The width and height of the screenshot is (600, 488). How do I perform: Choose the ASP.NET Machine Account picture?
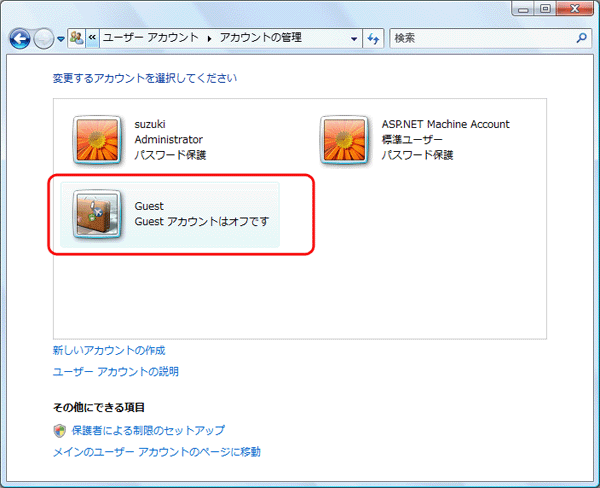click(x=345, y=139)
